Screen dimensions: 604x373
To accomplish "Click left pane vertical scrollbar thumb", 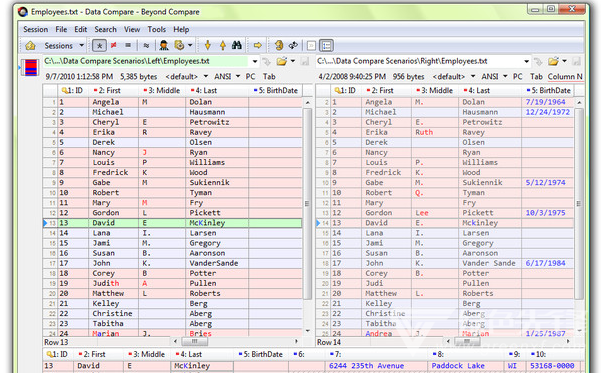I will [x=307, y=203].
